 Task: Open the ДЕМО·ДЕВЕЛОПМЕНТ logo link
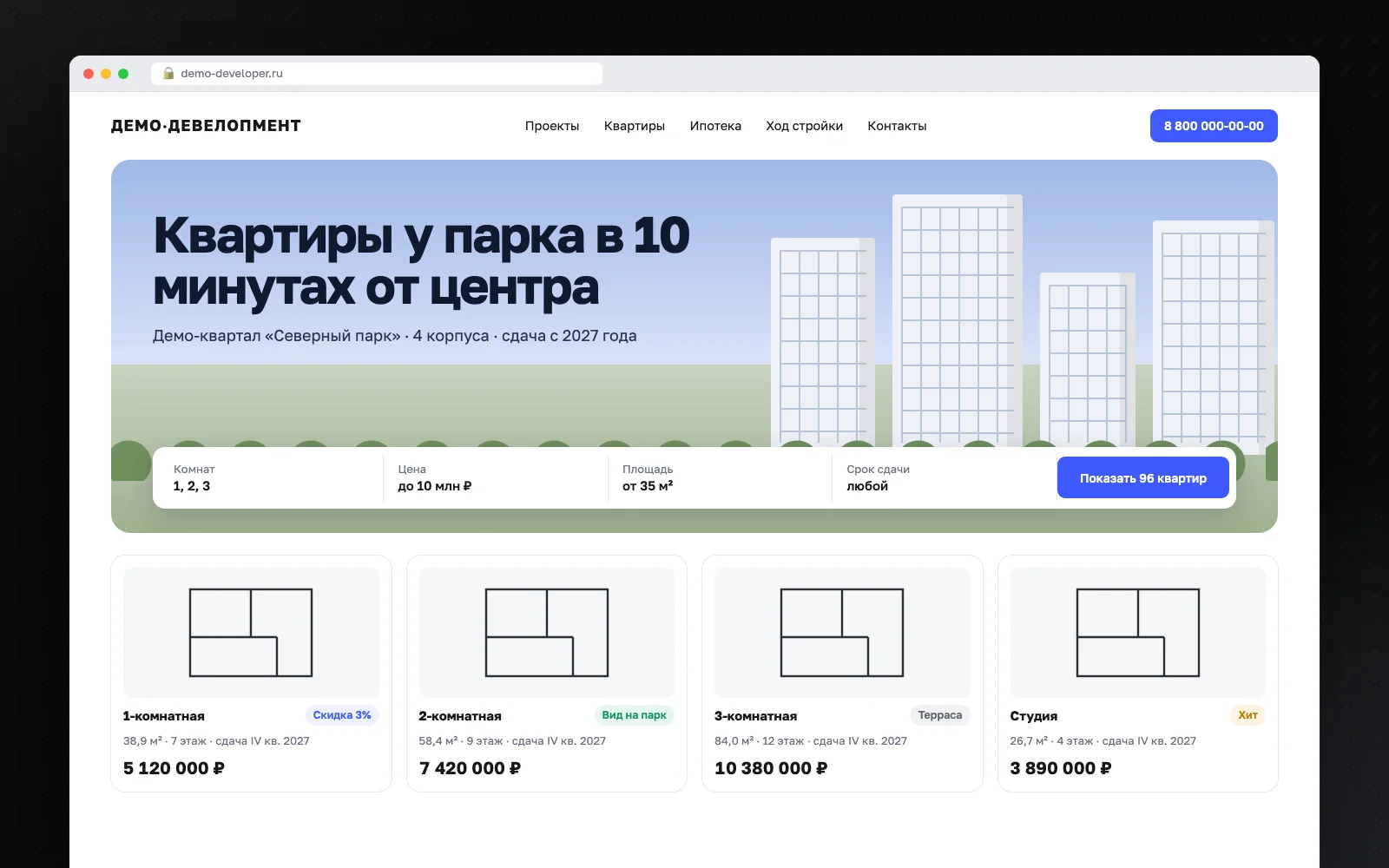tap(206, 126)
